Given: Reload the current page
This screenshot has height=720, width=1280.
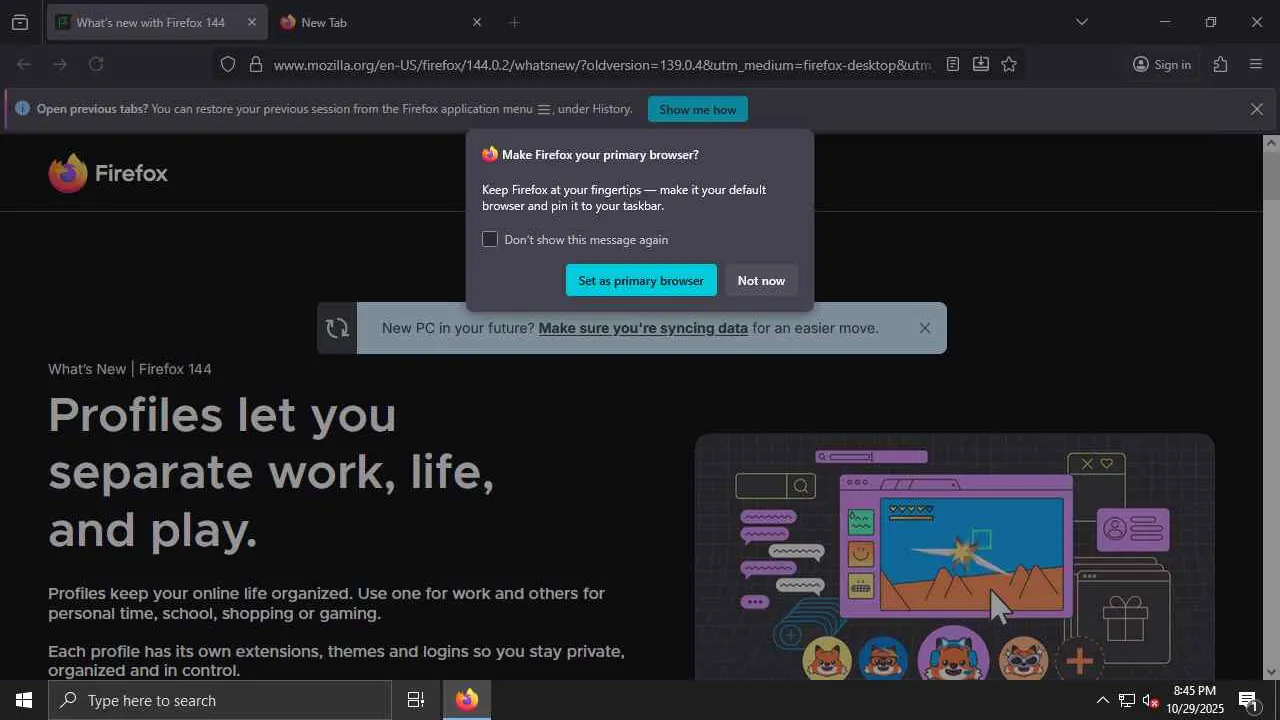Looking at the screenshot, I should 96,64.
